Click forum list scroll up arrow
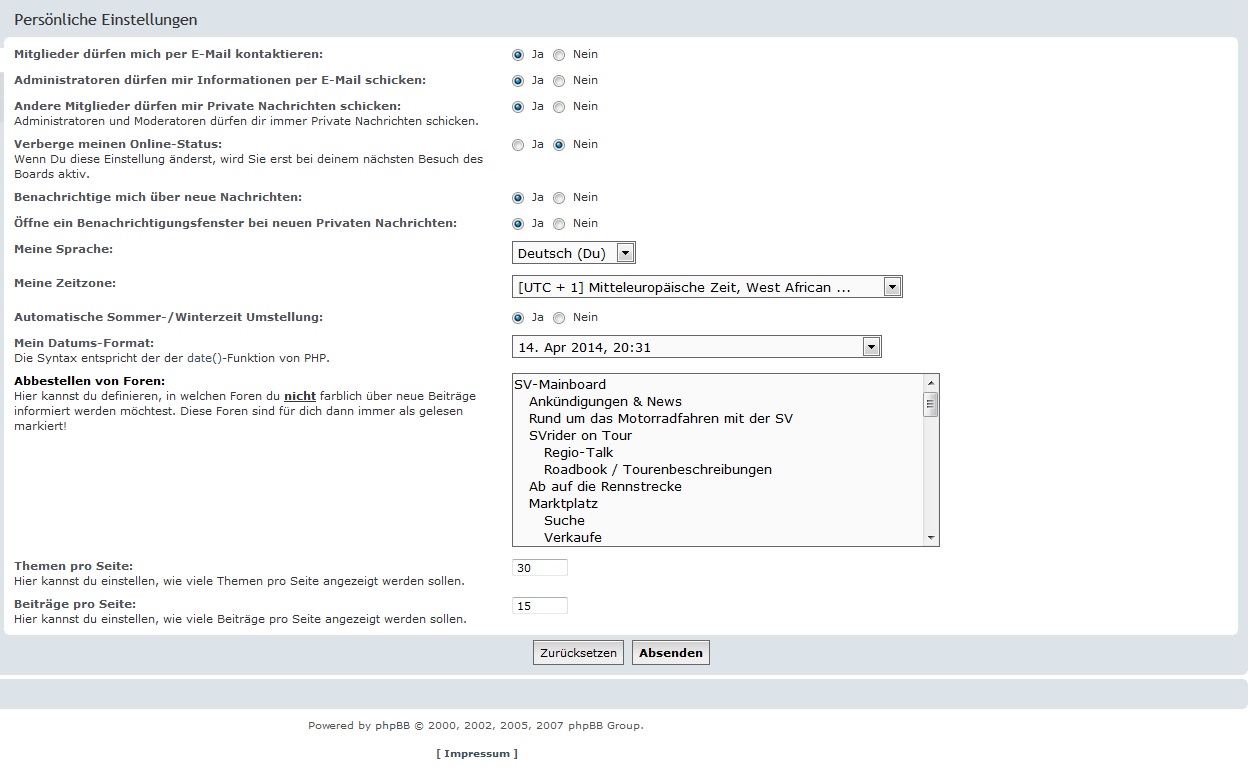Screen dimensions: 1252x778 pyautogui.click(x=931, y=383)
